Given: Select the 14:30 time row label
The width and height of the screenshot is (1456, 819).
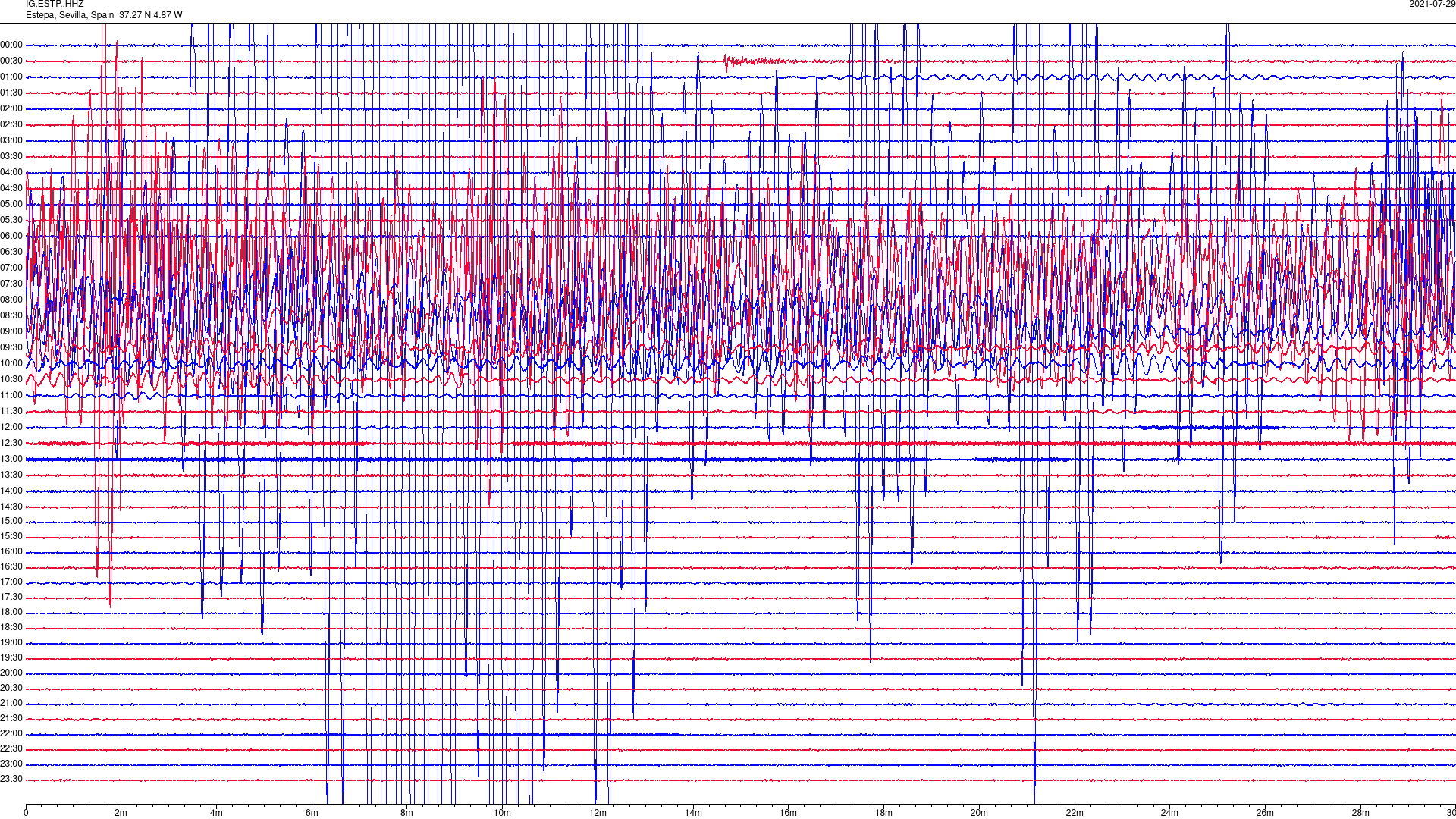Looking at the screenshot, I should 11,507.
